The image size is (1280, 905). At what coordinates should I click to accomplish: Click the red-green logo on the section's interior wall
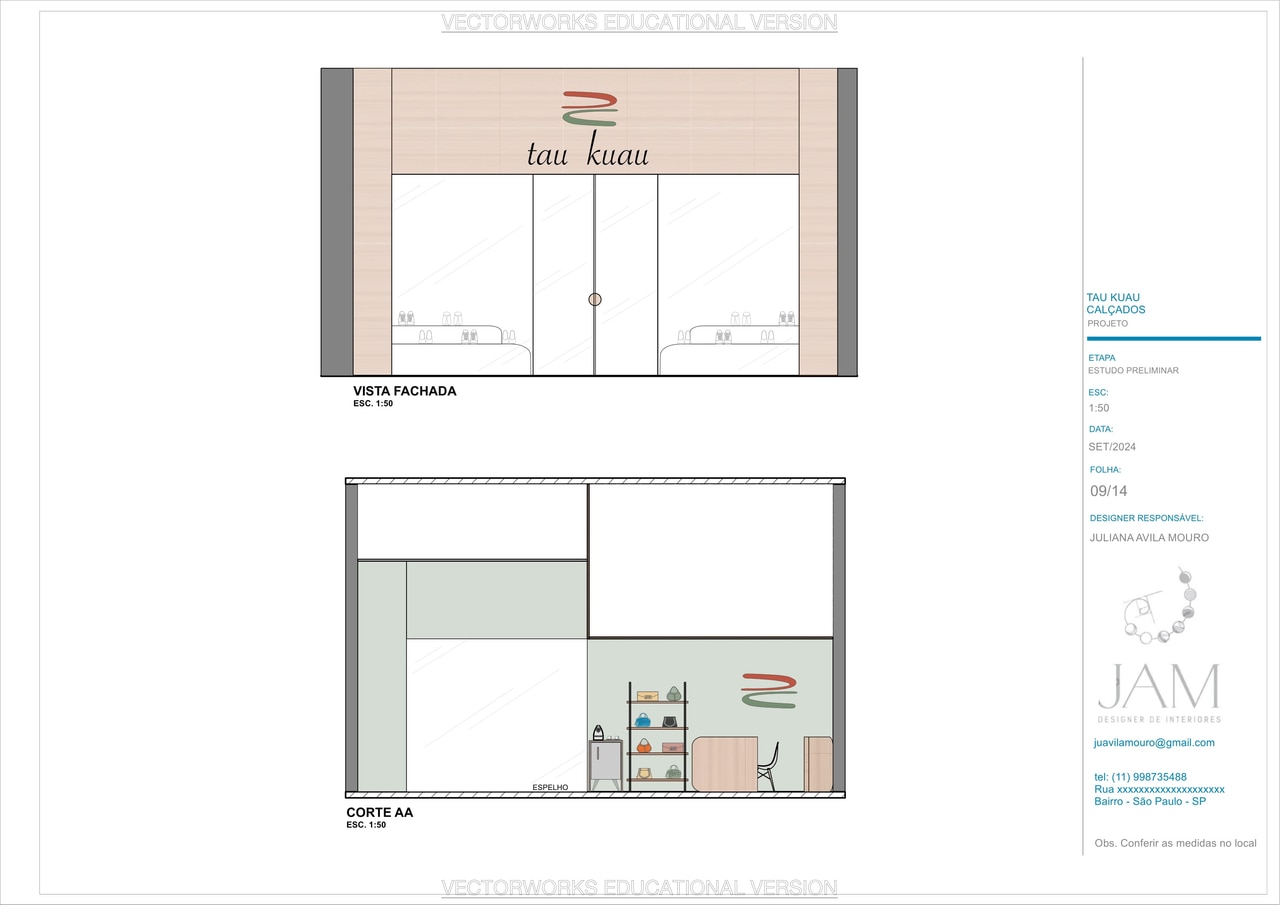769,691
